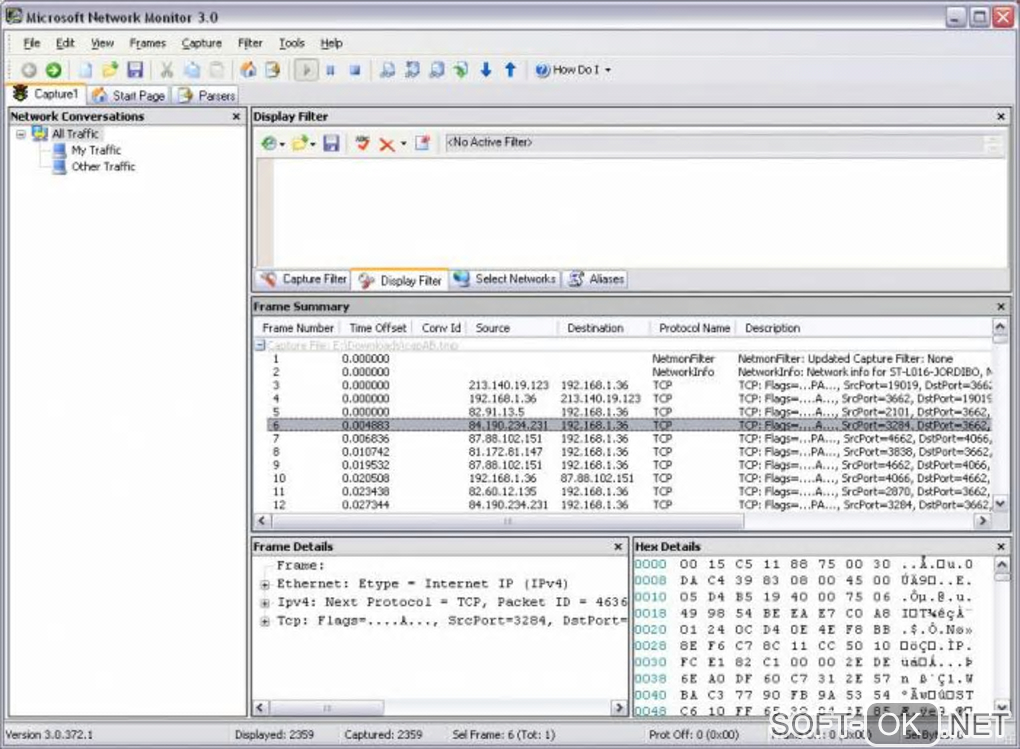The image size is (1020, 749).
Task: Click the Back navigation arrow icon
Action: click(29, 70)
